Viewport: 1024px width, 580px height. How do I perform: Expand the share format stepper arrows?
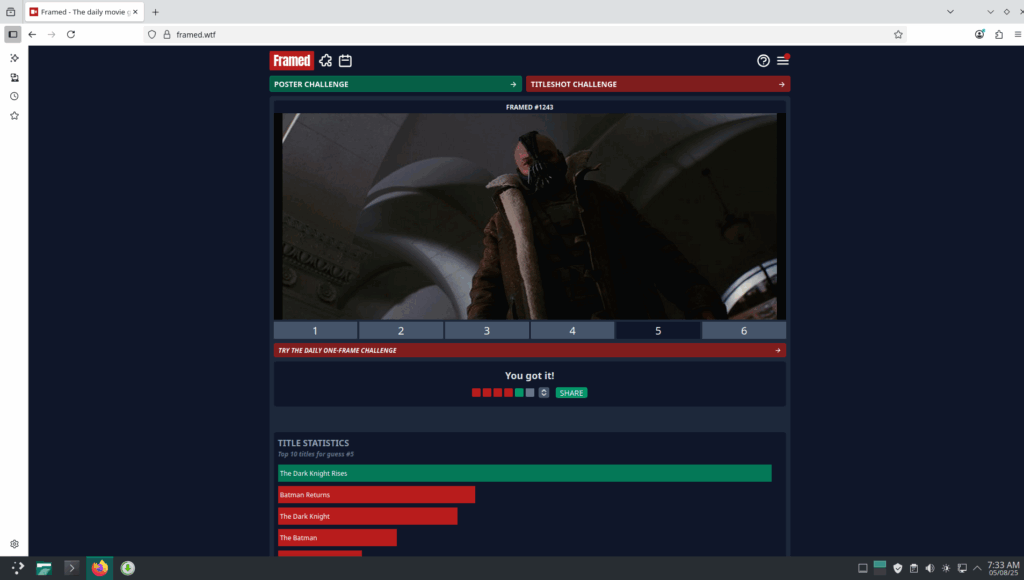pyautogui.click(x=544, y=393)
